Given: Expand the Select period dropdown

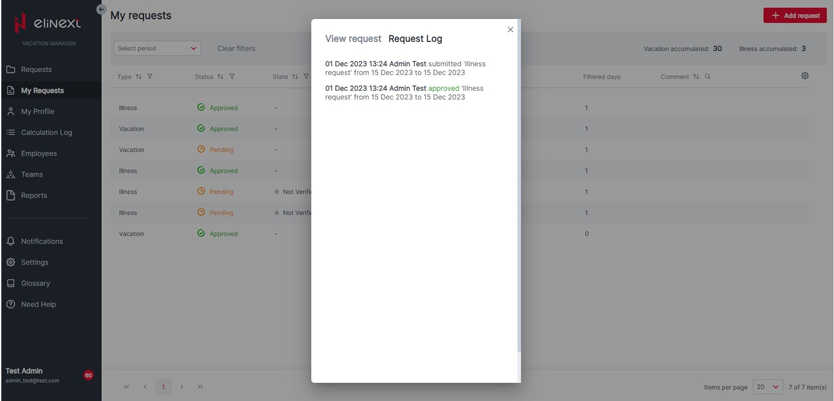Looking at the screenshot, I should [x=157, y=48].
